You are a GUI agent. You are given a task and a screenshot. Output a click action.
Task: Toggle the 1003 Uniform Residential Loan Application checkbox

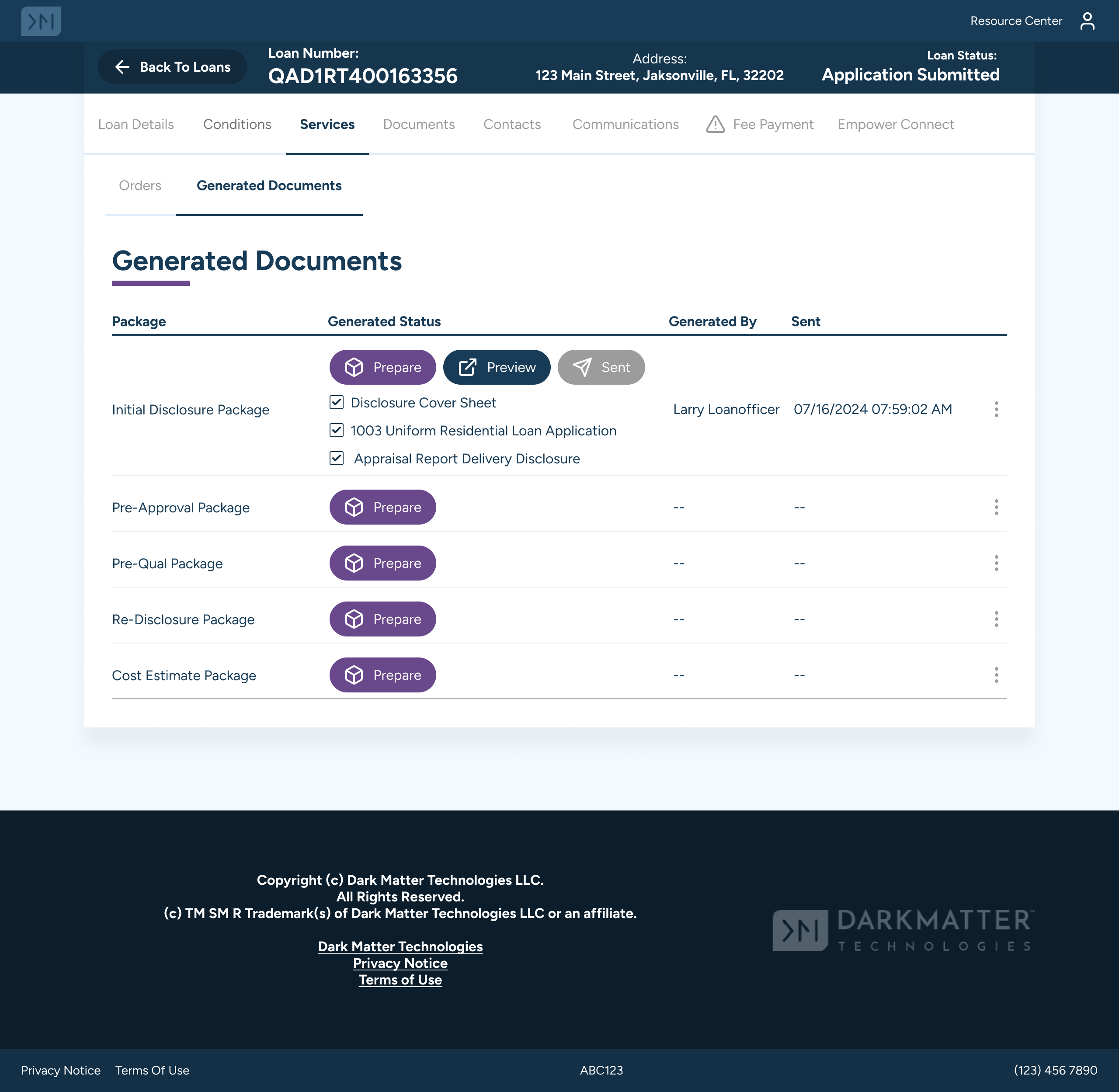tap(337, 431)
